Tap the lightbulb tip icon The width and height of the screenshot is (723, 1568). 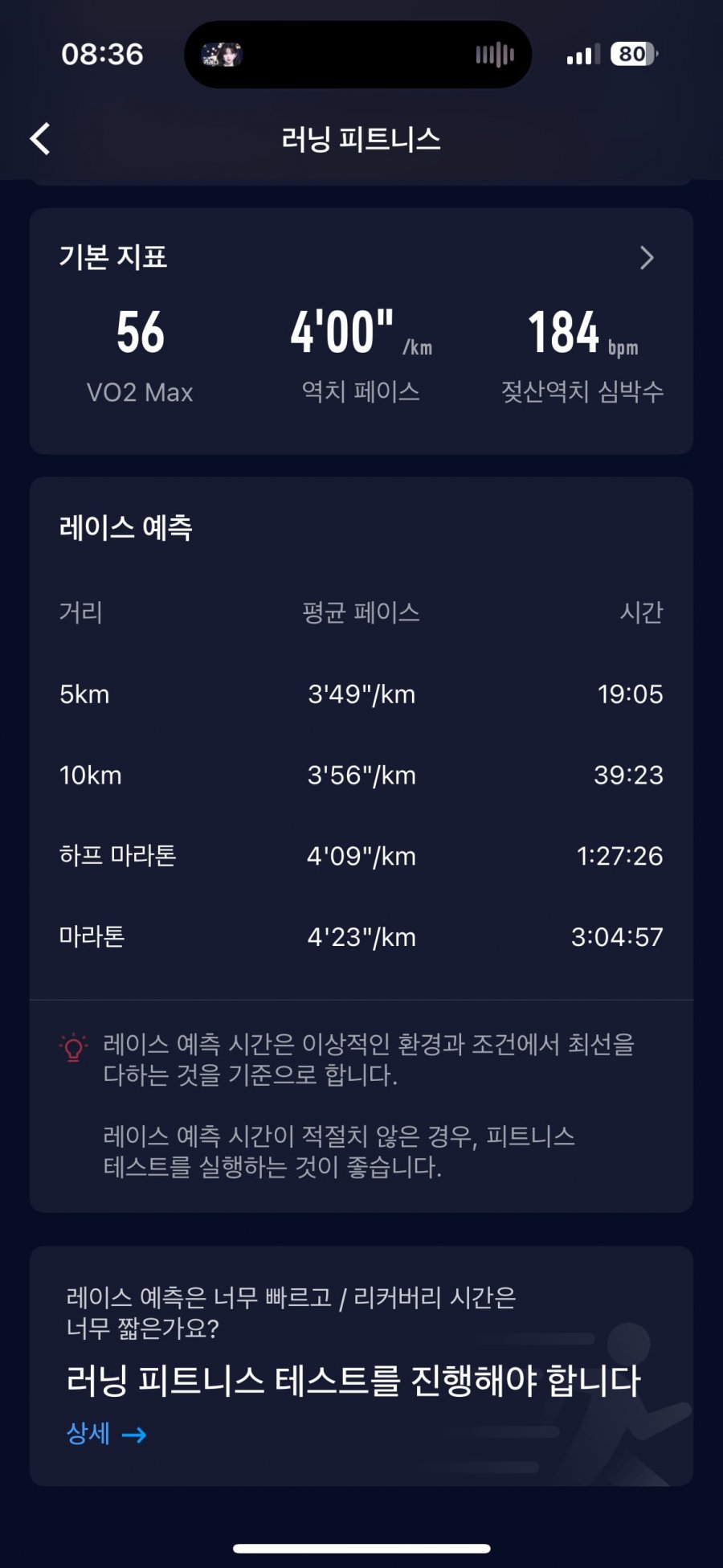click(73, 1048)
